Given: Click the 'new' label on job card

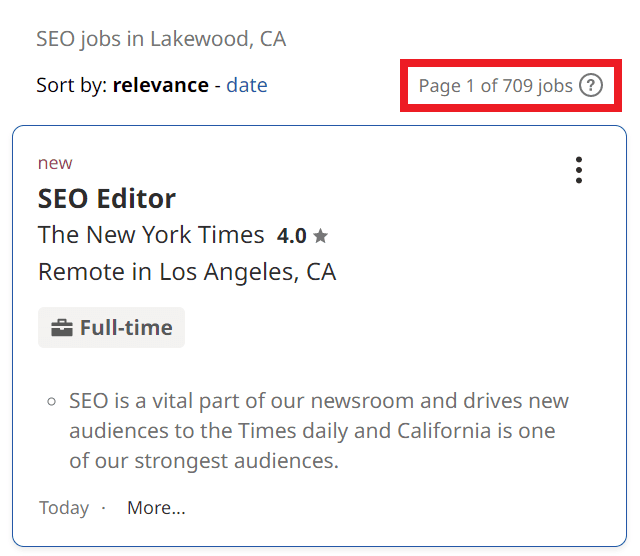Looking at the screenshot, I should click(x=55, y=163).
